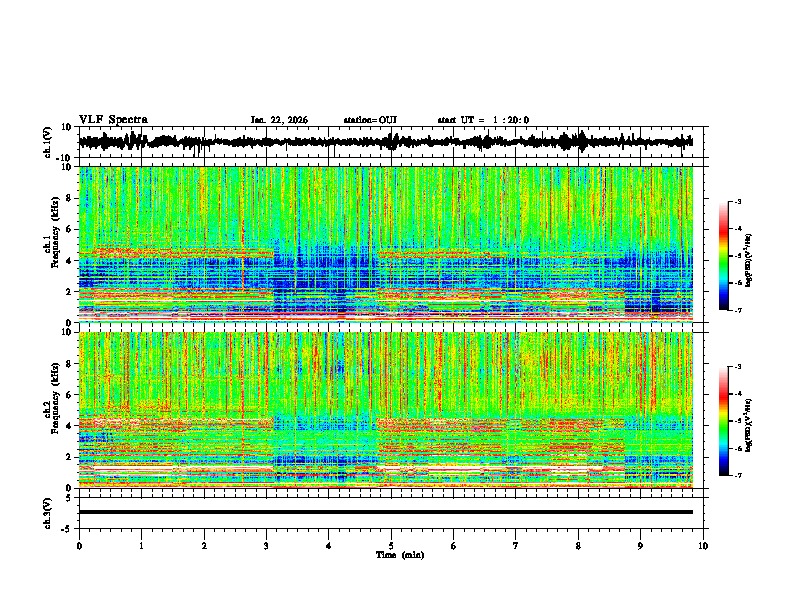This screenshot has height=612, width=792.
Task: Click time axis tick label "1"
Action: click(x=141, y=546)
